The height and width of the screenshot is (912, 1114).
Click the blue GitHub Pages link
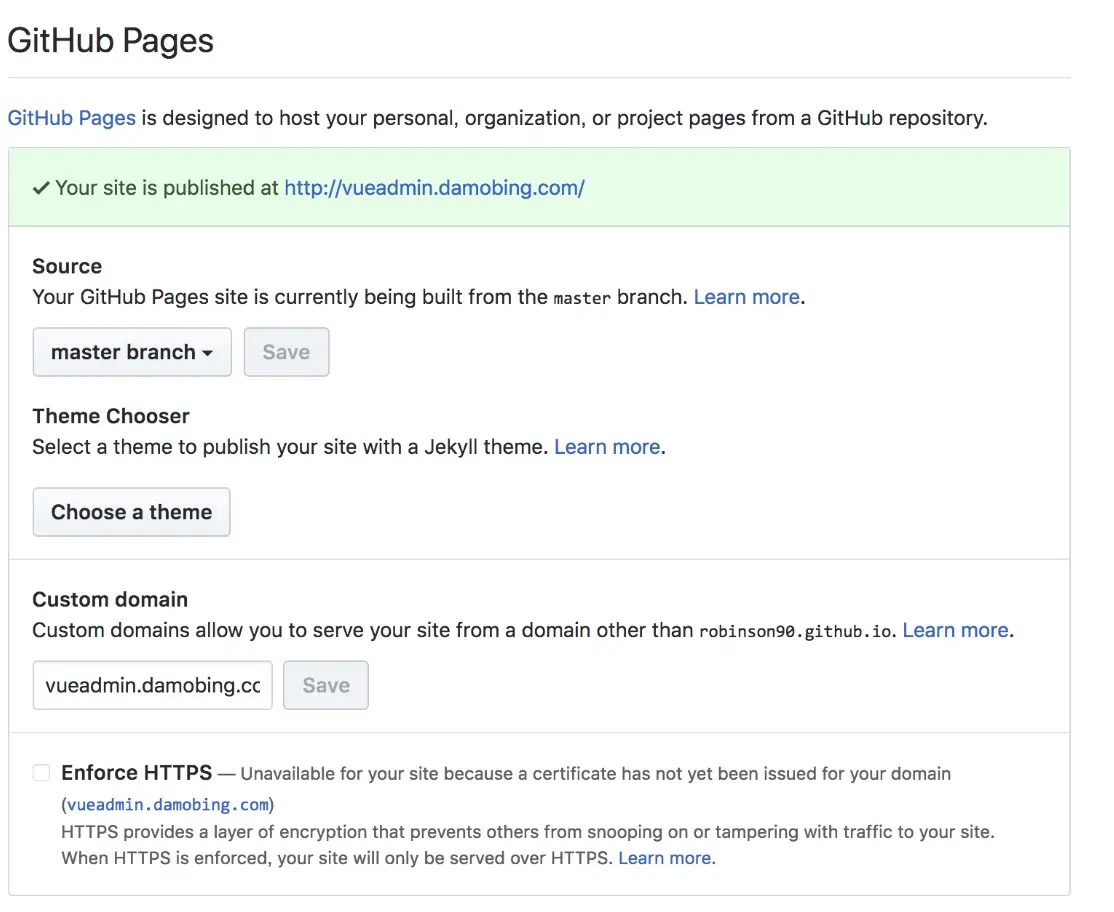(72, 118)
